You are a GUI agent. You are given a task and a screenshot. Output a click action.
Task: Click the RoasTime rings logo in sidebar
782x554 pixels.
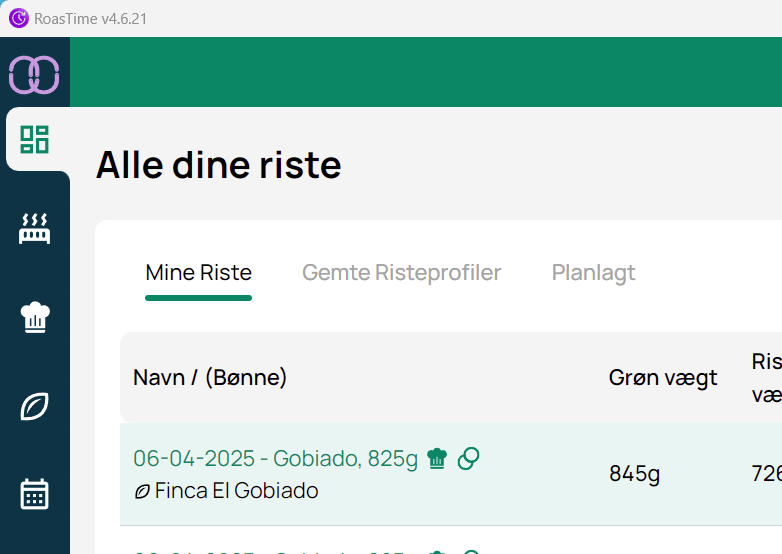(x=34, y=75)
